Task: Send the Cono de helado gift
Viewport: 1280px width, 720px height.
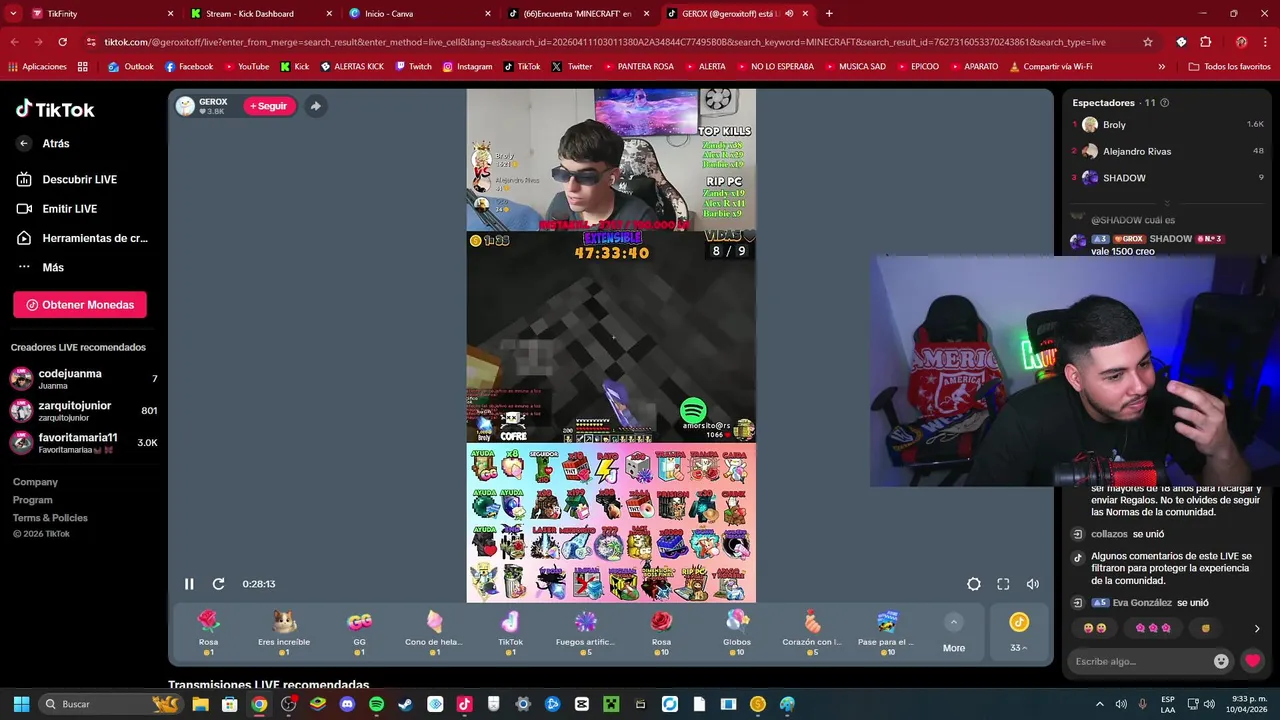Action: [434, 632]
